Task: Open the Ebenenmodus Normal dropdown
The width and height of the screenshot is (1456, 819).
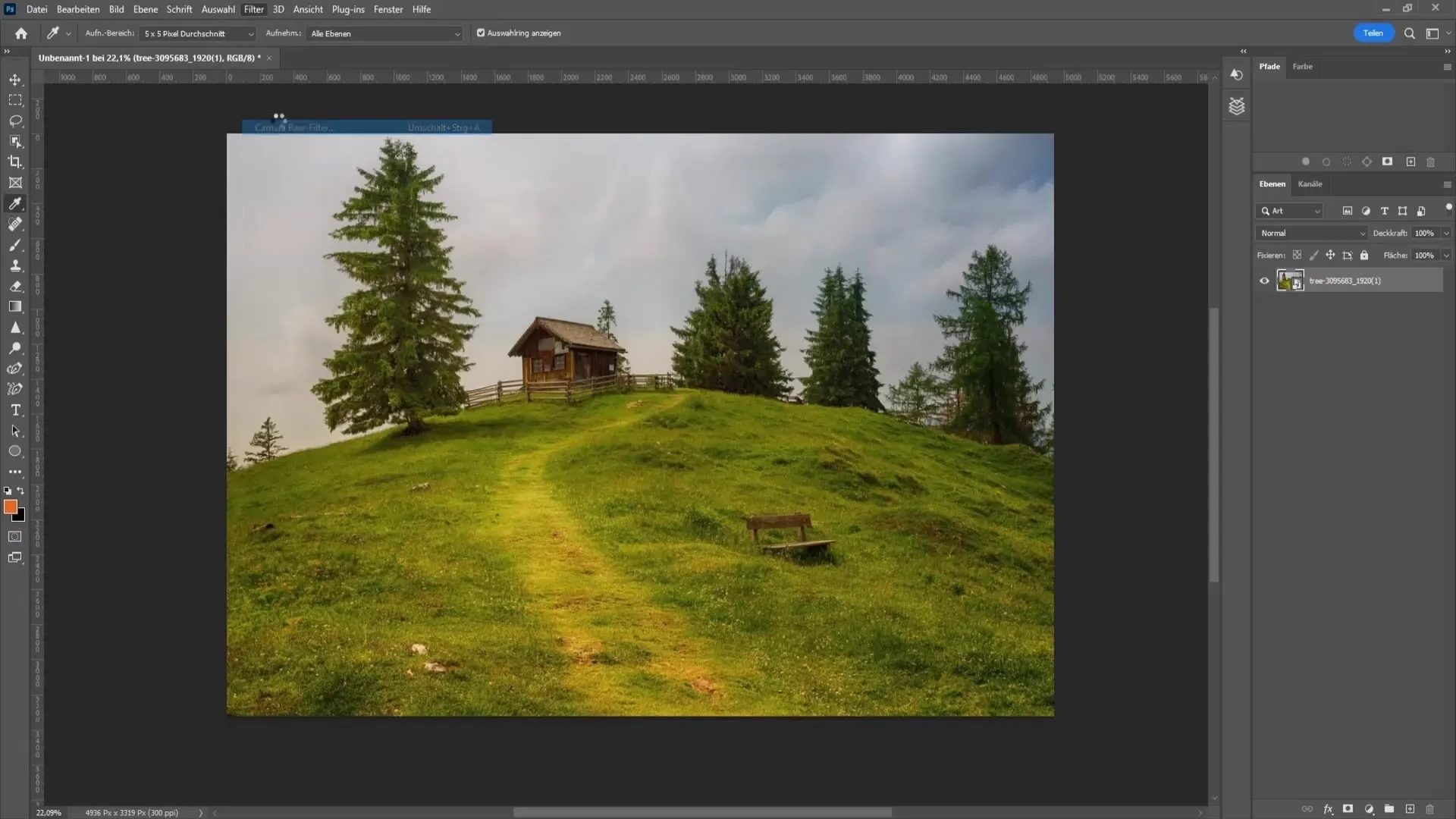Action: click(1310, 232)
